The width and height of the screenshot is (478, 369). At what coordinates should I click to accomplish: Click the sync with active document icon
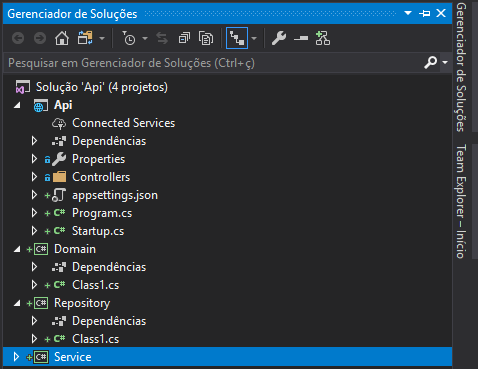point(162,38)
